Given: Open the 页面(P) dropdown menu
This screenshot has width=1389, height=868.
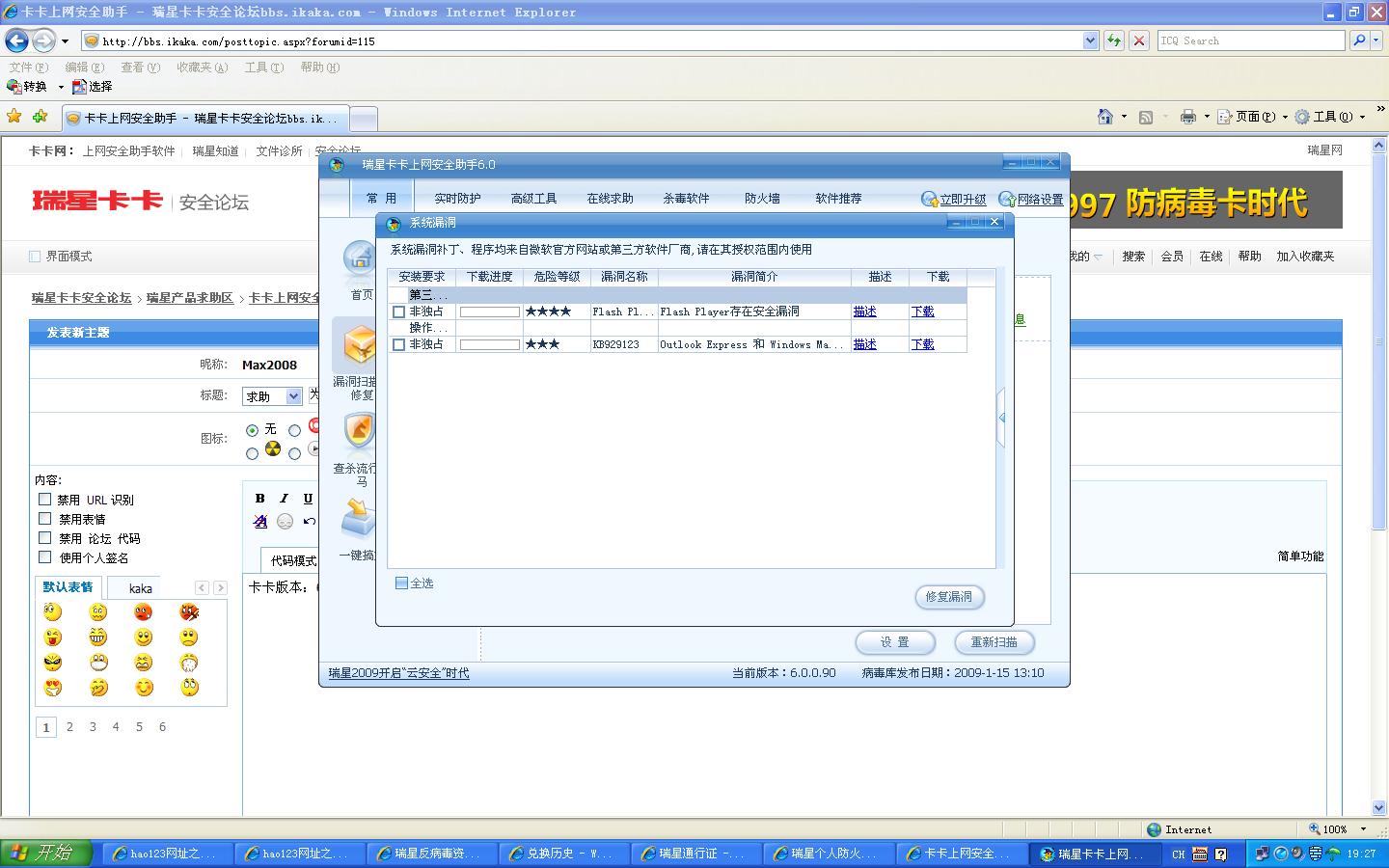Looking at the screenshot, I should coord(1252,117).
